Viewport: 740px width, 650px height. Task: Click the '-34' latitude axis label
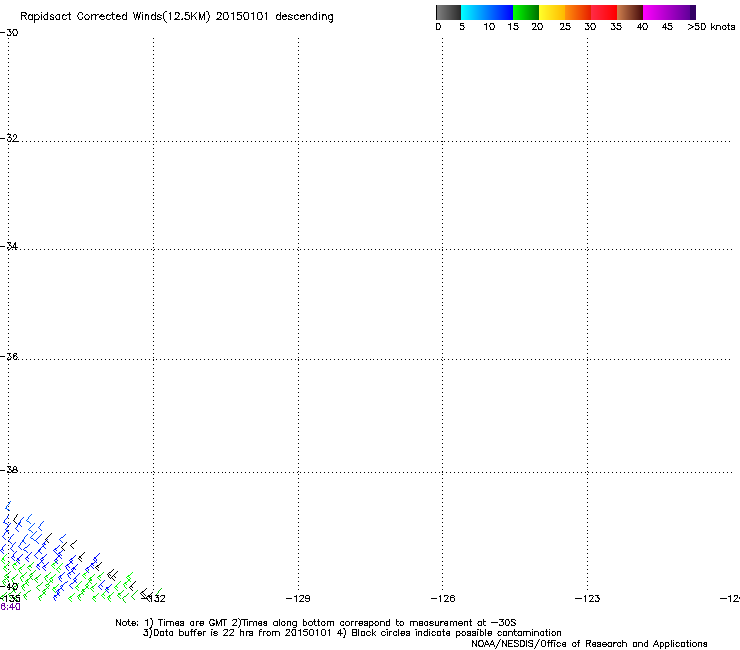coord(9,246)
